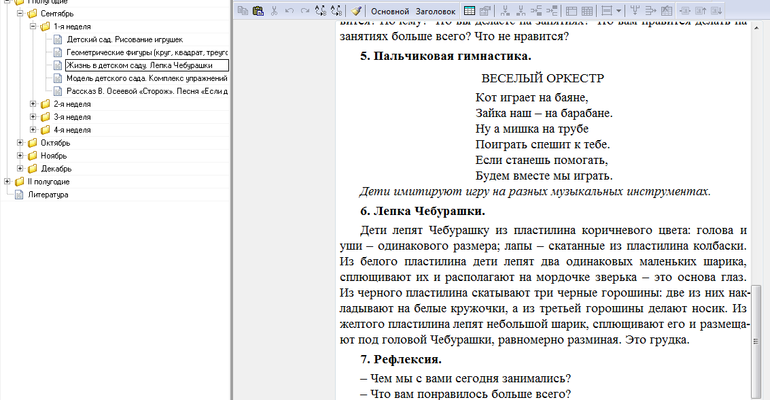Click the clear formatting brush icon
The height and width of the screenshot is (400, 770).
(356, 10)
